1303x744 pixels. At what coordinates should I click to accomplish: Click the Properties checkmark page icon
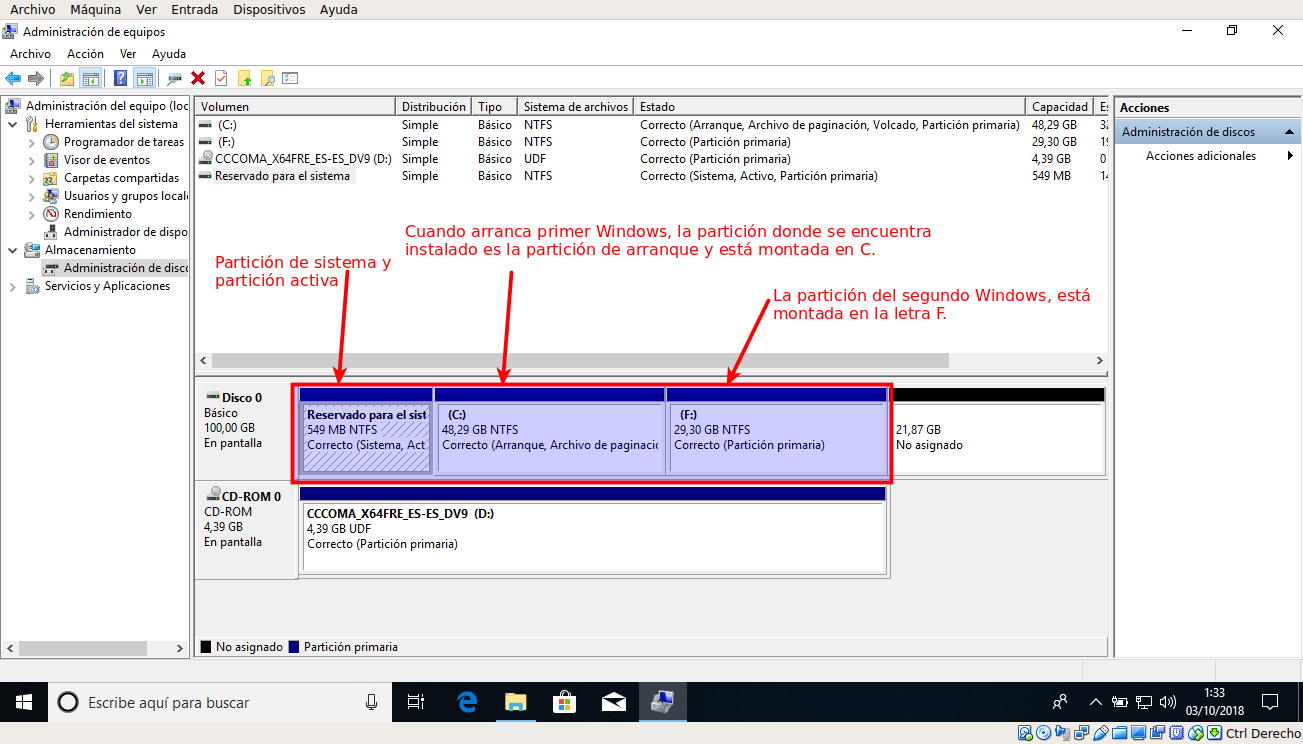coord(221,78)
